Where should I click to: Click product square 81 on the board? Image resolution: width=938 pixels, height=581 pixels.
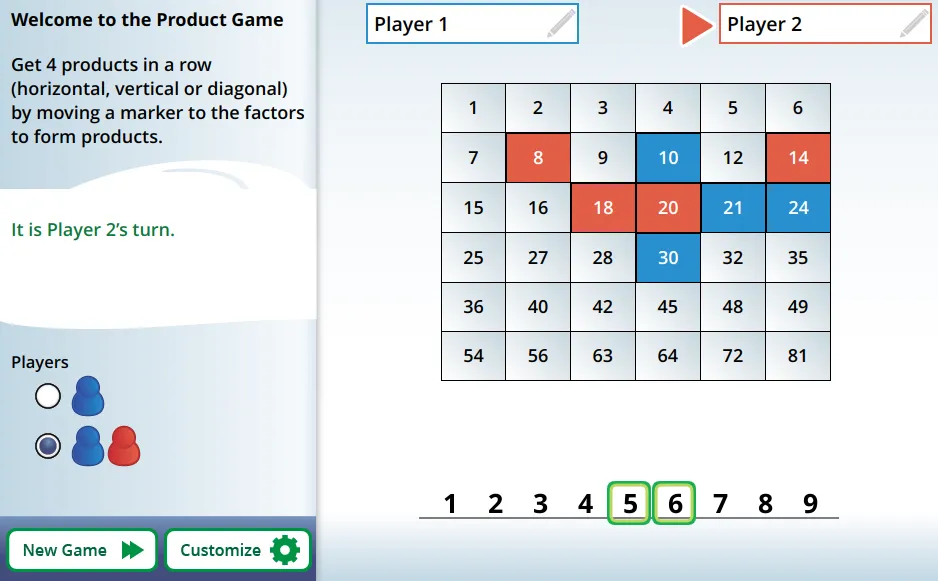tap(798, 356)
